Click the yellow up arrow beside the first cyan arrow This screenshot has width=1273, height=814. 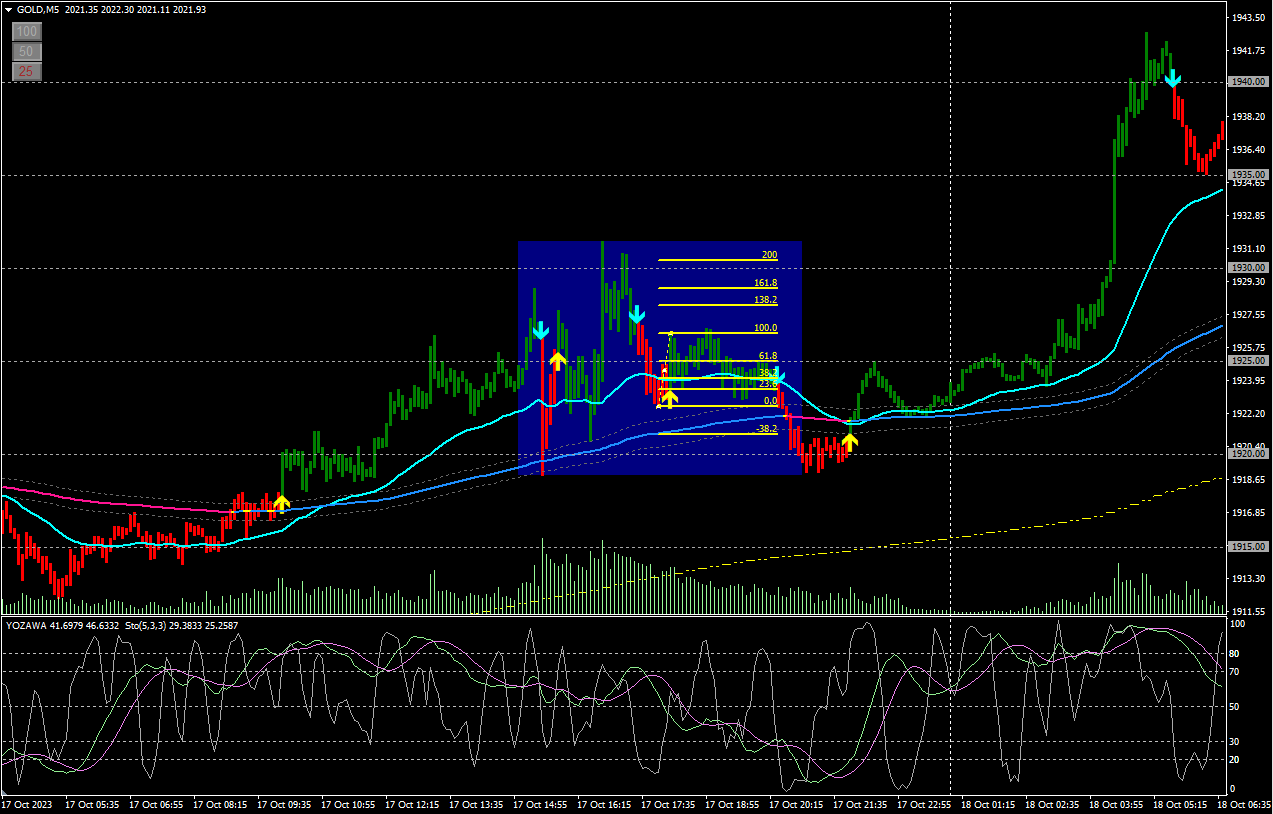(558, 360)
